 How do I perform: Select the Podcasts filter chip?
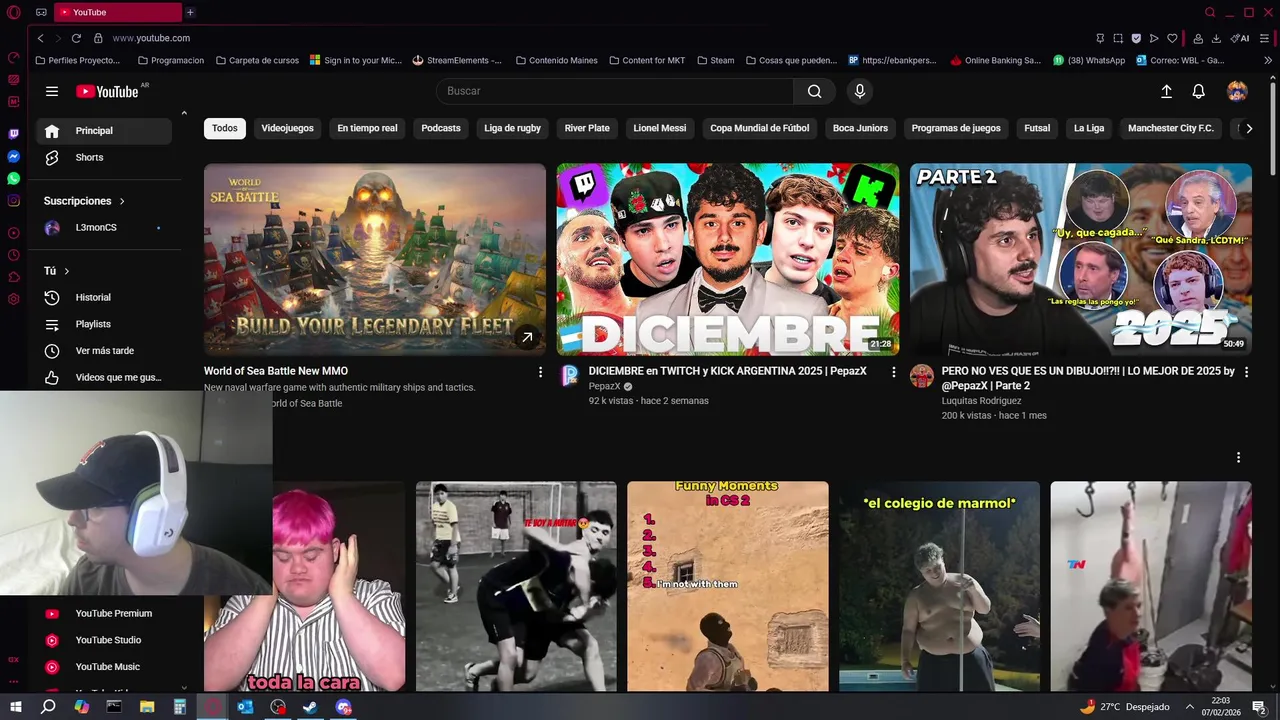tap(441, 128)
